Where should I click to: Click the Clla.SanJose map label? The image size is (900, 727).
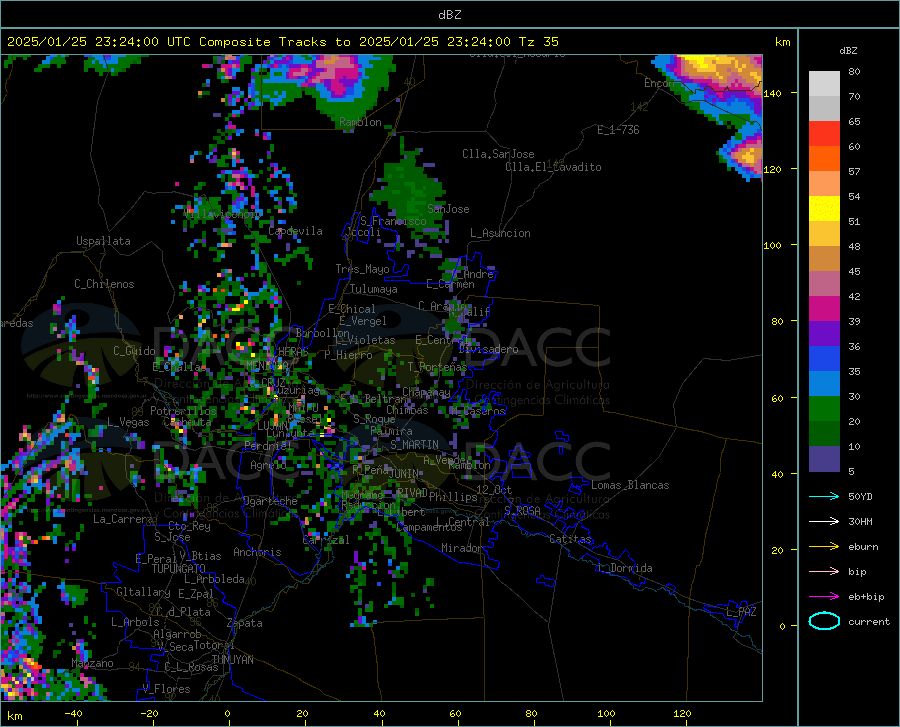click(x=498, y=154)
